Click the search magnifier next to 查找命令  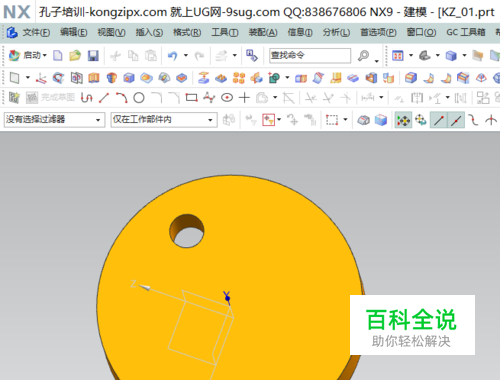363,55
